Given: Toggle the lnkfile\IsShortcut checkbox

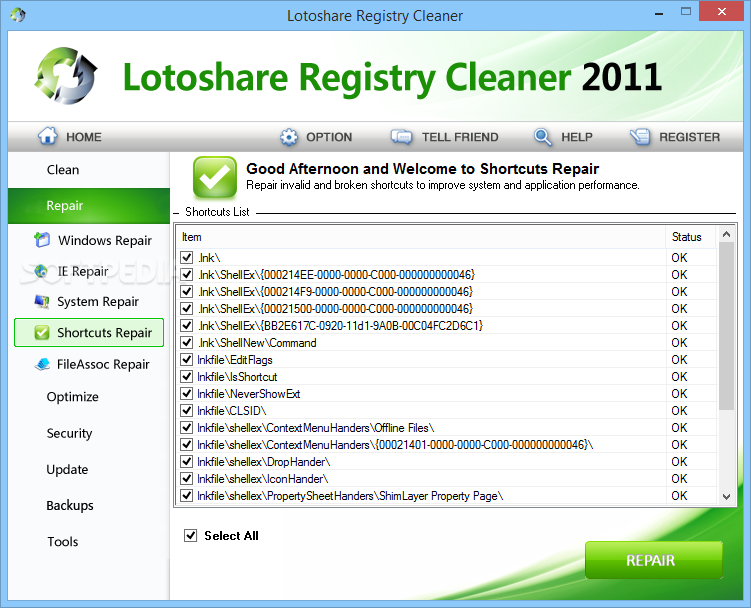Looking at the screenshot, I should (x=187, y=377).
